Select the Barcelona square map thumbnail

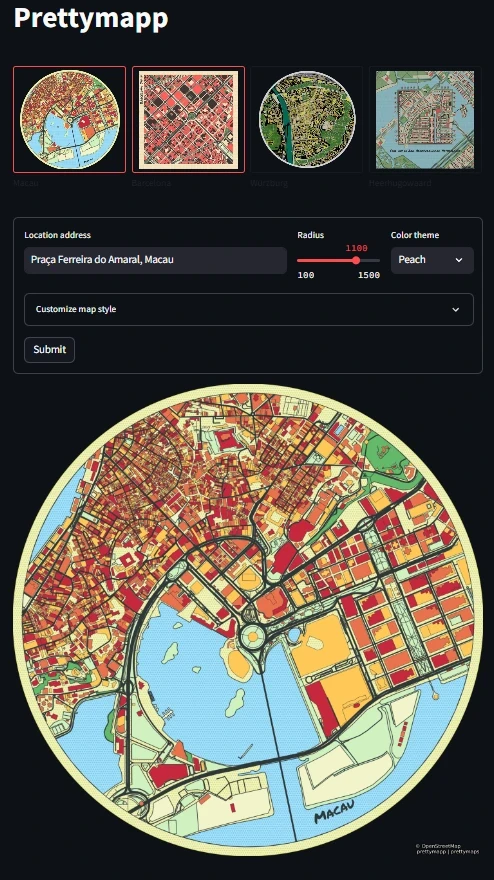click(x=189, y=119)
